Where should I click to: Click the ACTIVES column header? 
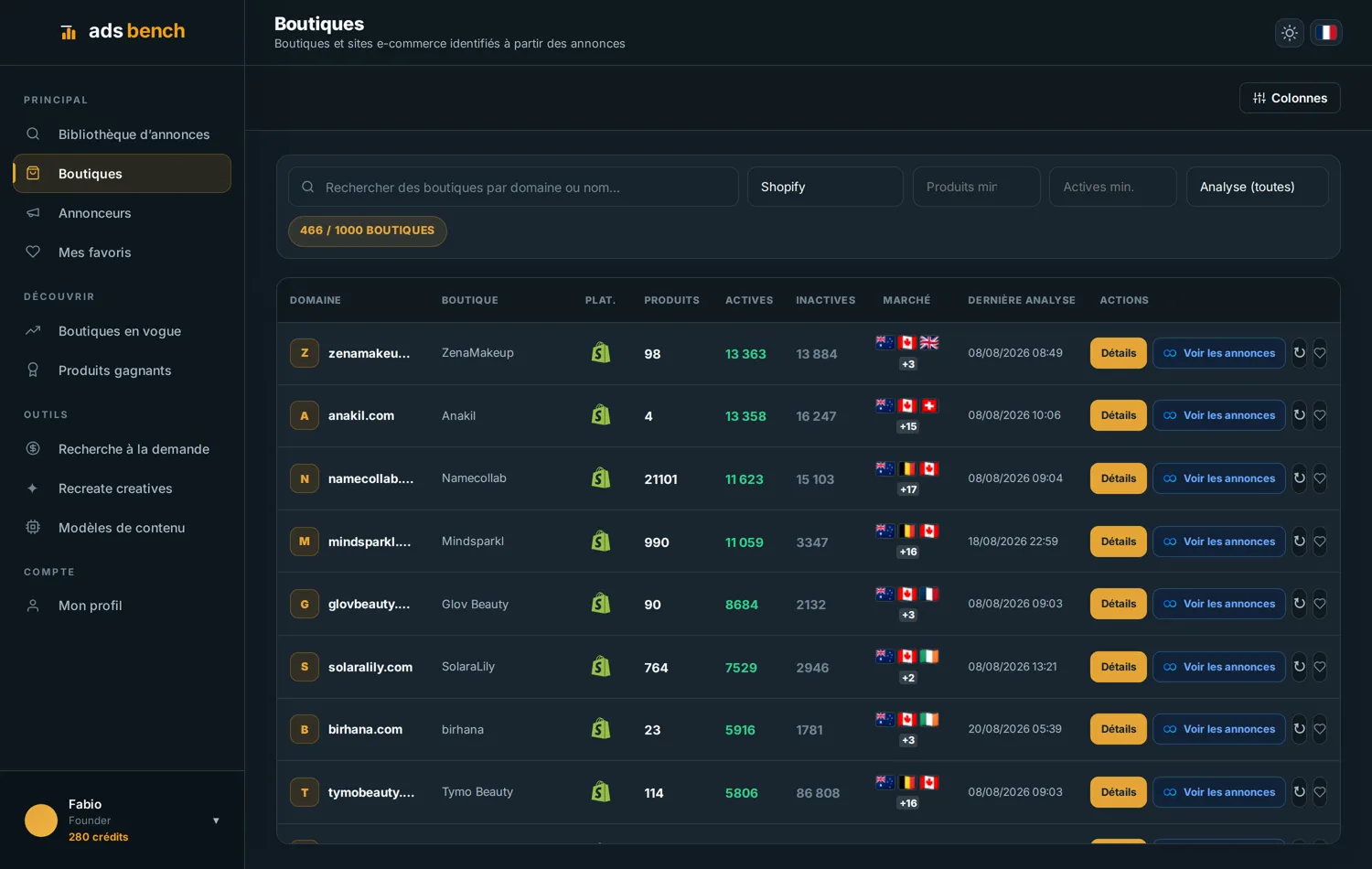749,300
